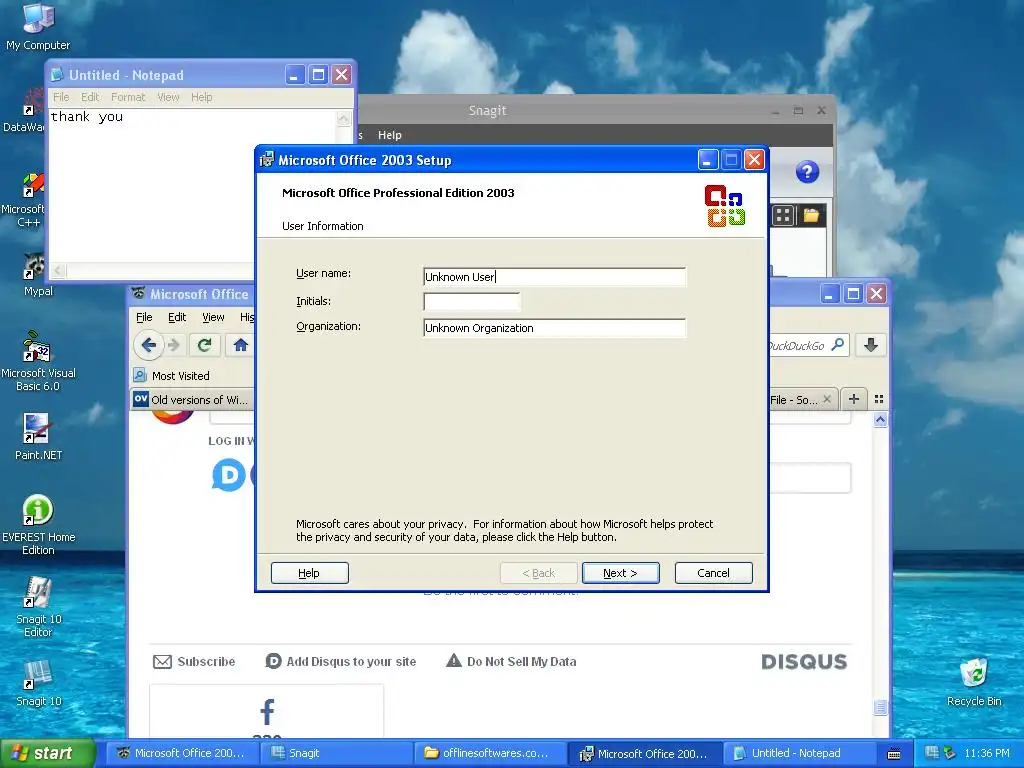
Task: Open My Computer desktop icon
Action: pyautogui.click(x=38, y=26)
